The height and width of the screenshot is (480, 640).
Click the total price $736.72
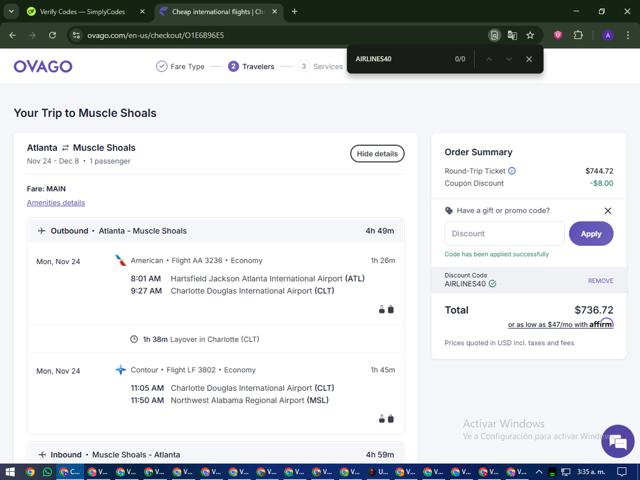click(594, 310)
